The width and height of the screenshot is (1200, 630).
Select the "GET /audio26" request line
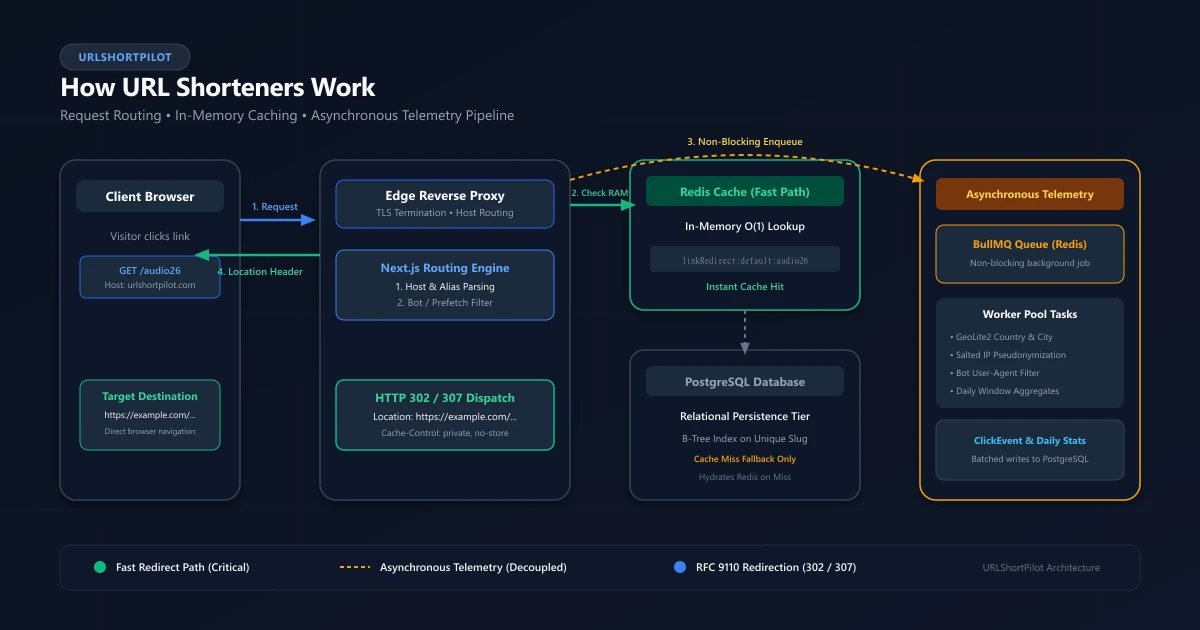tap(150, 270)
